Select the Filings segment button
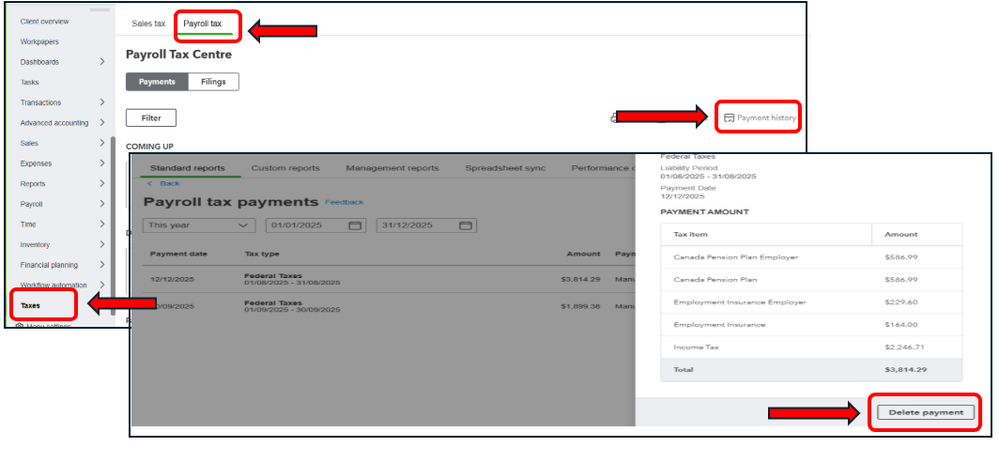This screenshot has height=449, width=999. point(214,82)
